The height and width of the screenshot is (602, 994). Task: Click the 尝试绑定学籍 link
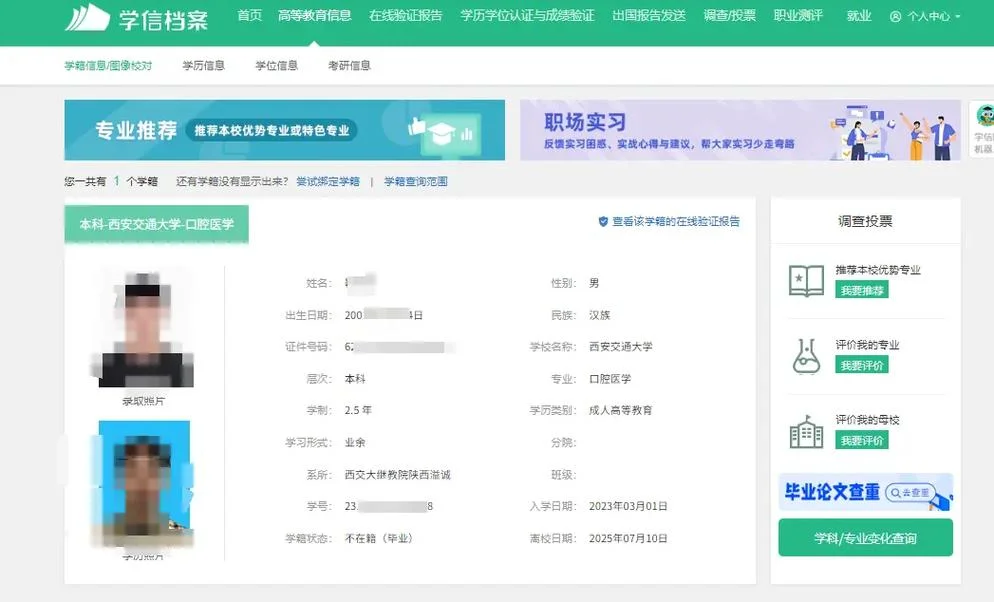pos(328,181)
